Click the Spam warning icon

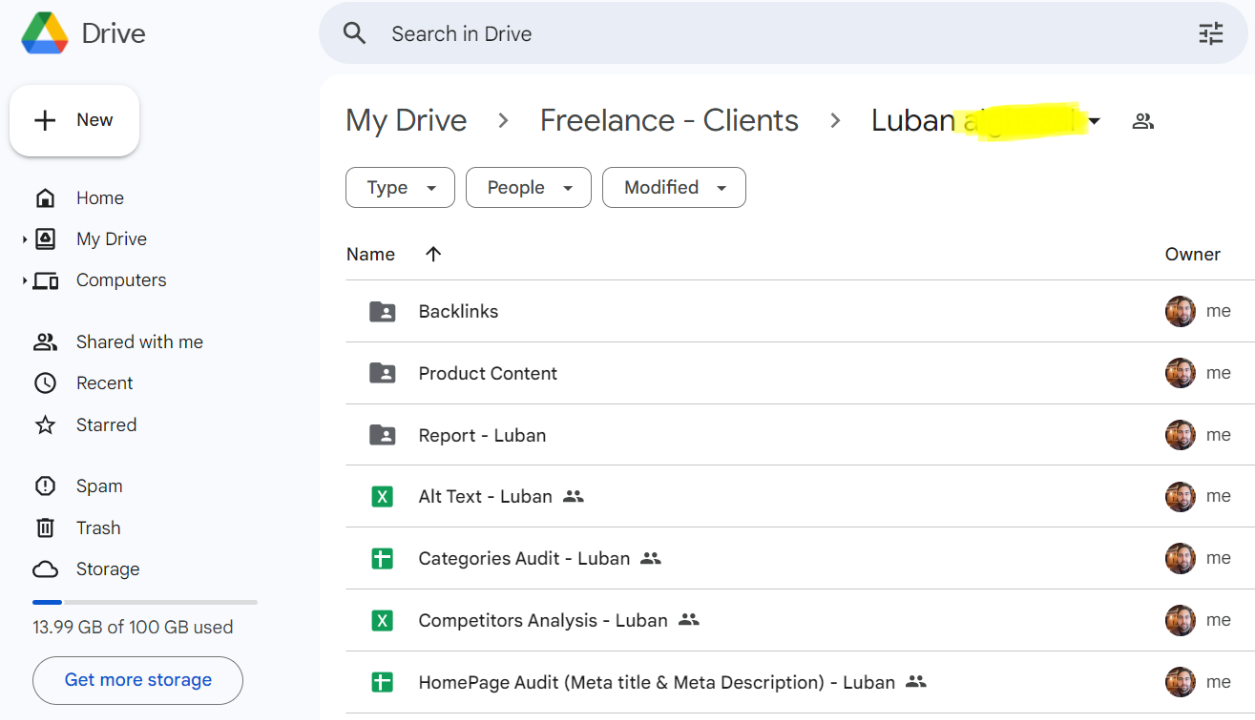[45, 486]
